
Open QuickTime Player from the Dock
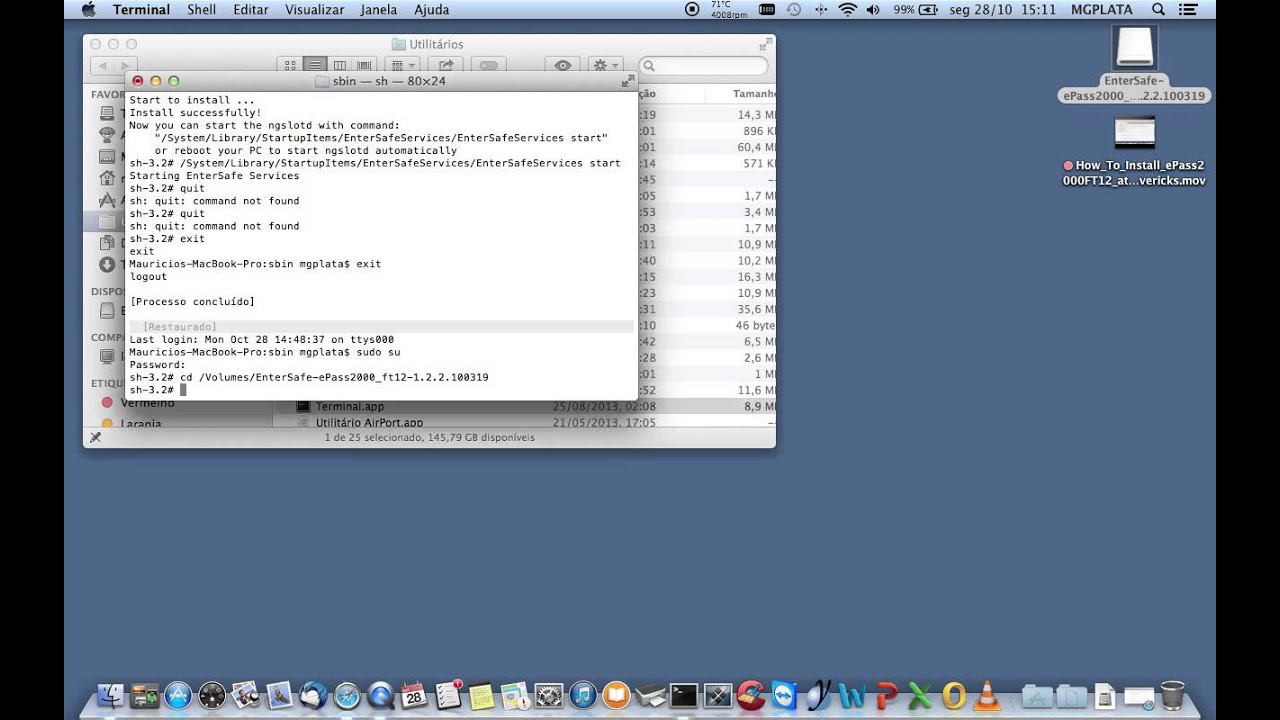(x=381, y=695)
